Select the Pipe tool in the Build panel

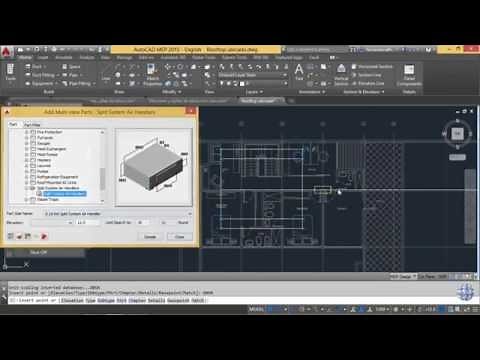coord(71,75)
